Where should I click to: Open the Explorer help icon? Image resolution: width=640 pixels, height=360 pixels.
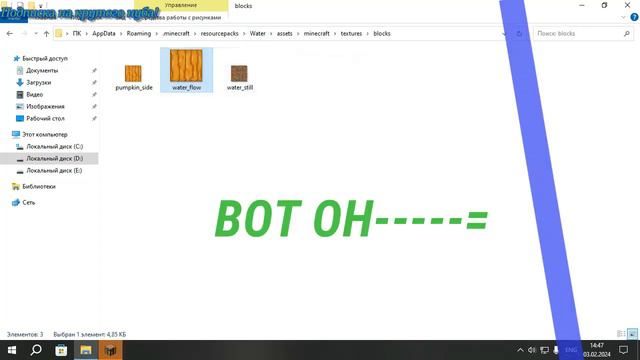pyautogui.click(x=634, y=17)
